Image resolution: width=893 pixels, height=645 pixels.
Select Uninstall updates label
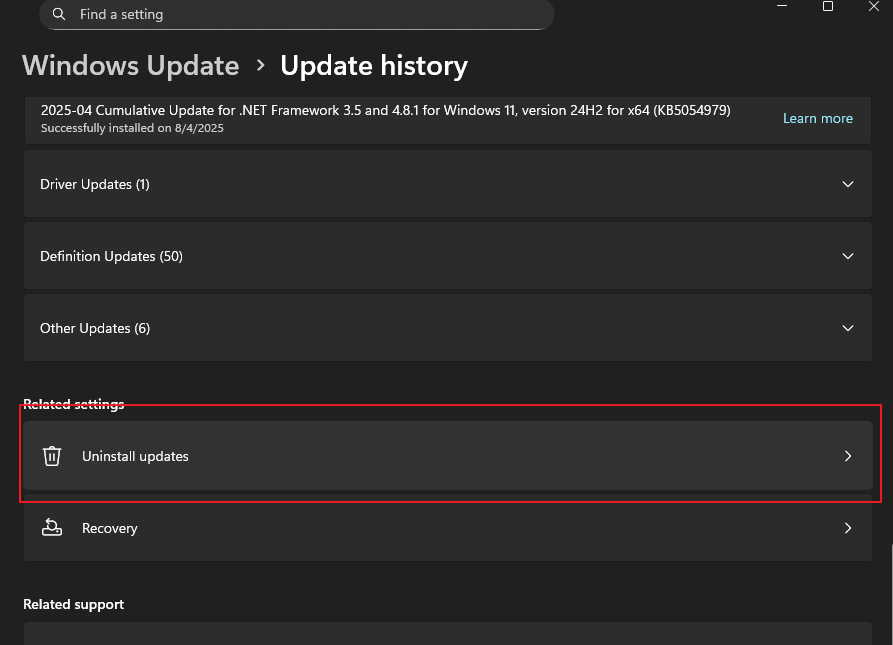135,456
